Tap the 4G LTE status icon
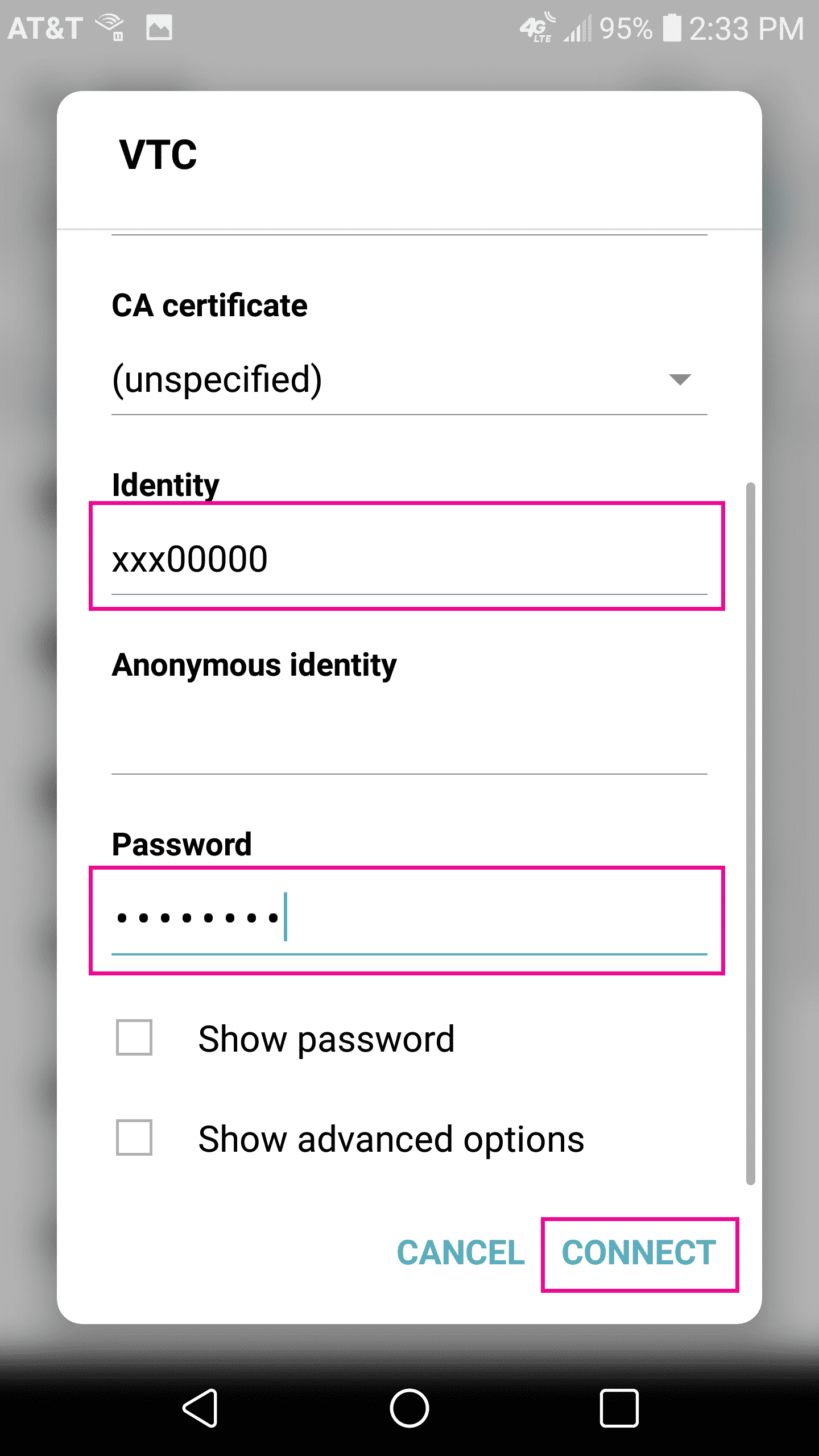Screen dimensions: 819x1456 pyautogui.click(x=537, y=27)
